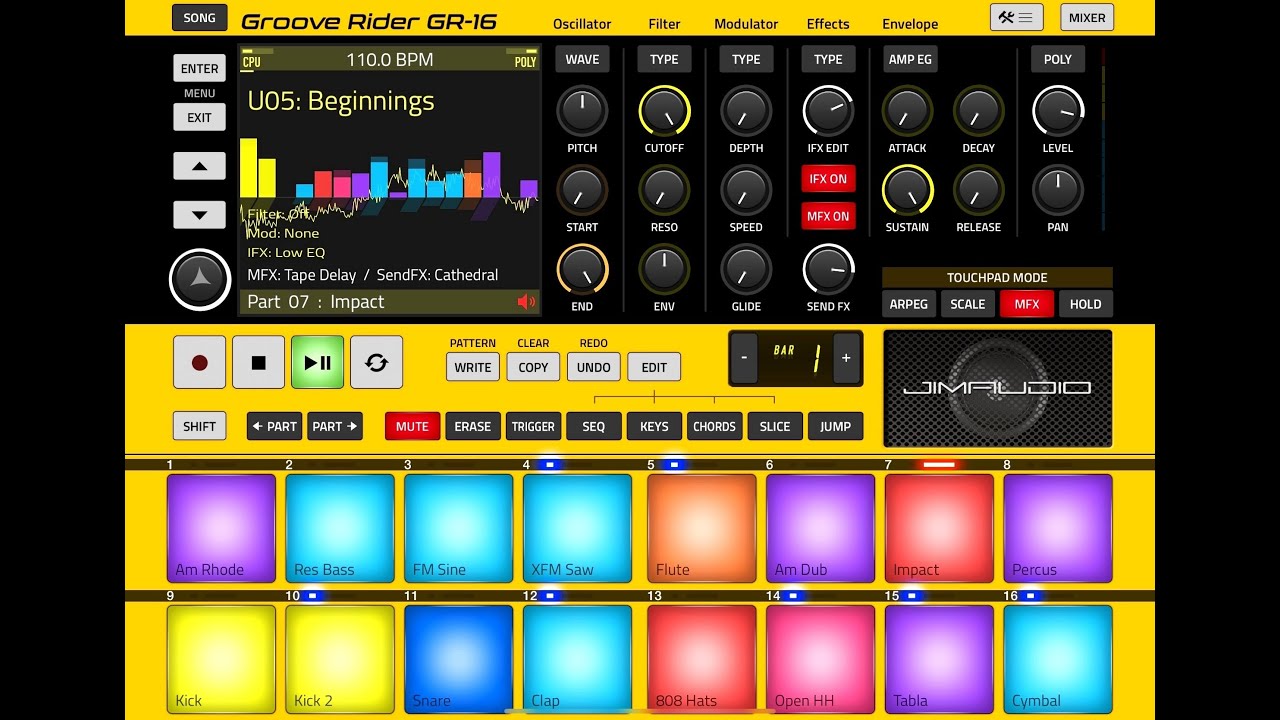Switch to KEYS mode

654,426
